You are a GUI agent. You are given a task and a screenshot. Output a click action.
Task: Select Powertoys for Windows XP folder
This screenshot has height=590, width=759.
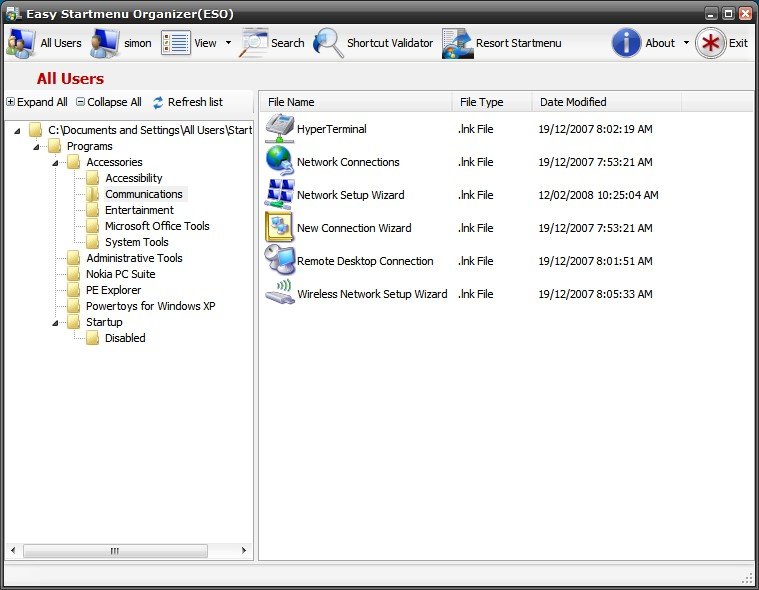point(151,306)
